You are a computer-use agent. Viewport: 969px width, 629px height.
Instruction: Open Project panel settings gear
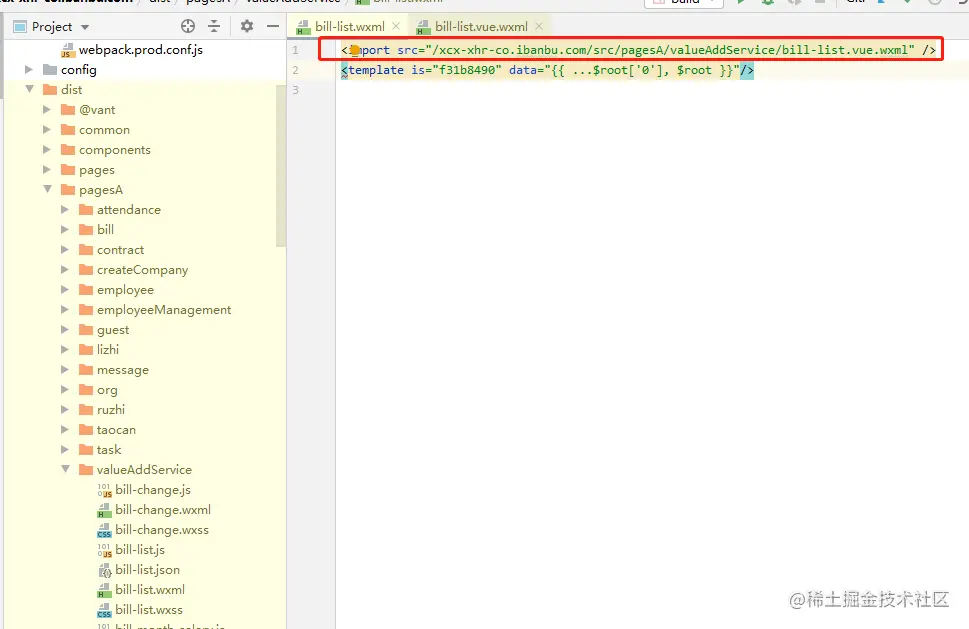click(x=247, y=26)
